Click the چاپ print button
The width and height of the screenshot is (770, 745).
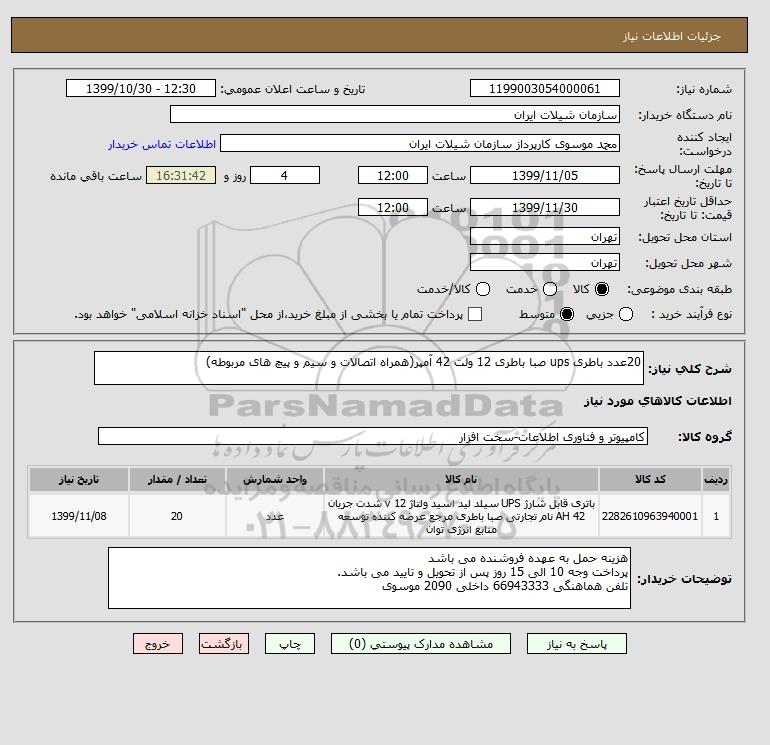tap(290, 644)
